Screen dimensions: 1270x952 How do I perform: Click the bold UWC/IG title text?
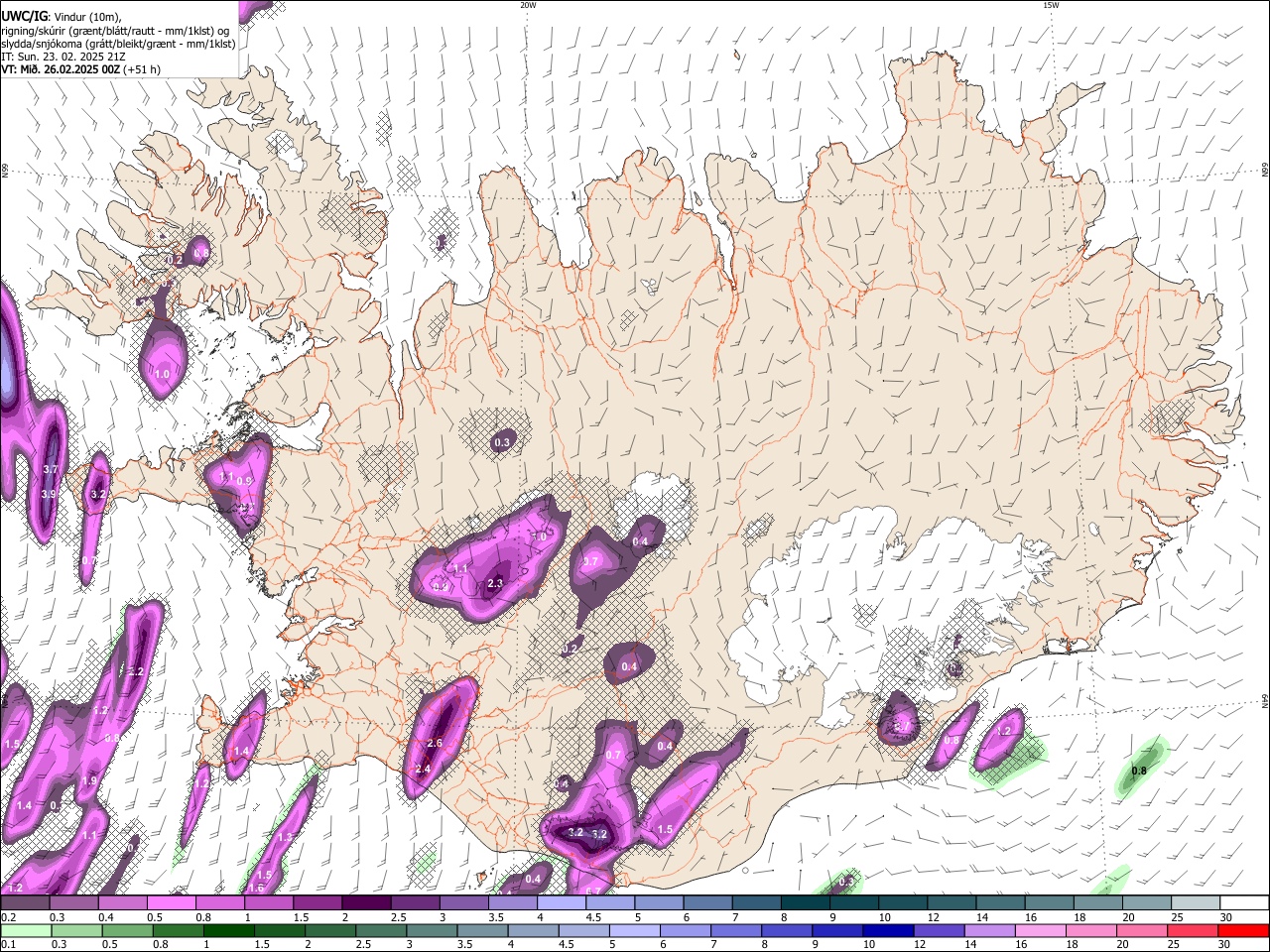24,17
